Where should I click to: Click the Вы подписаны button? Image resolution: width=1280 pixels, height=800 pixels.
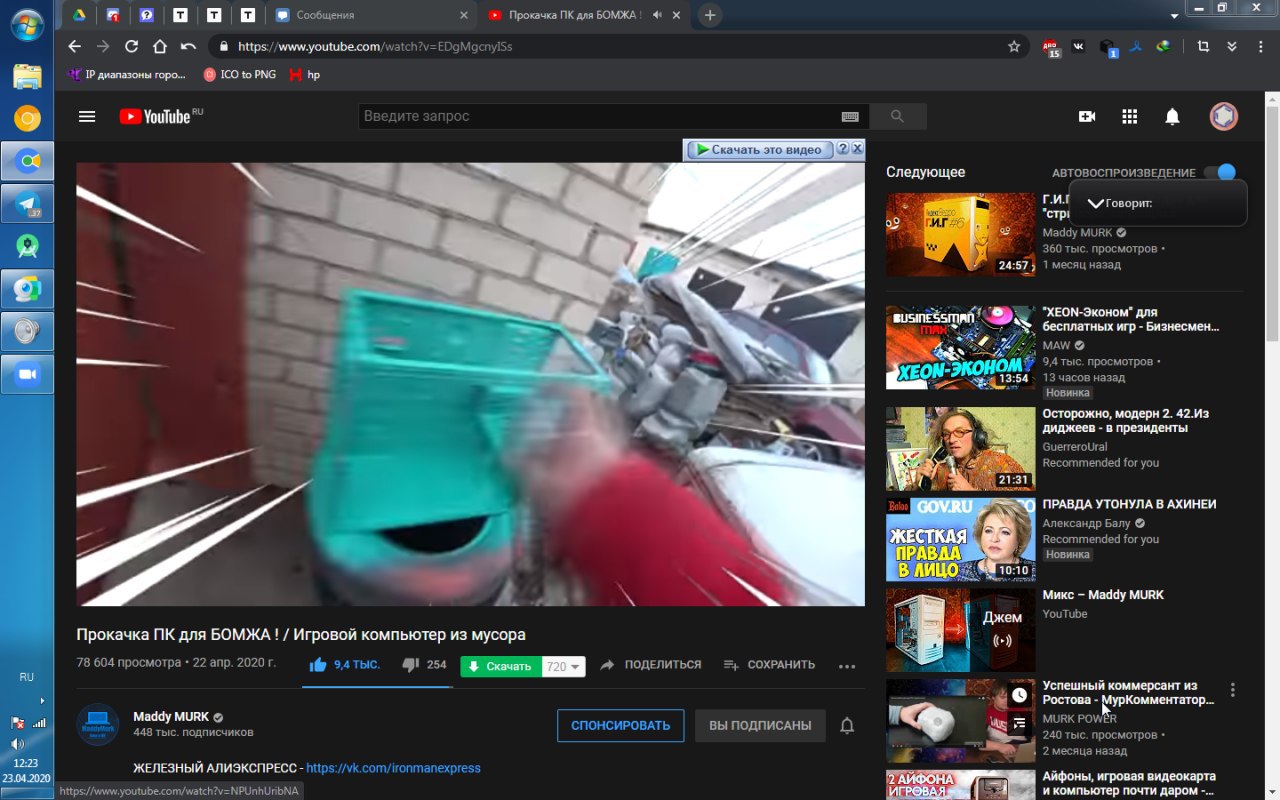760,726
